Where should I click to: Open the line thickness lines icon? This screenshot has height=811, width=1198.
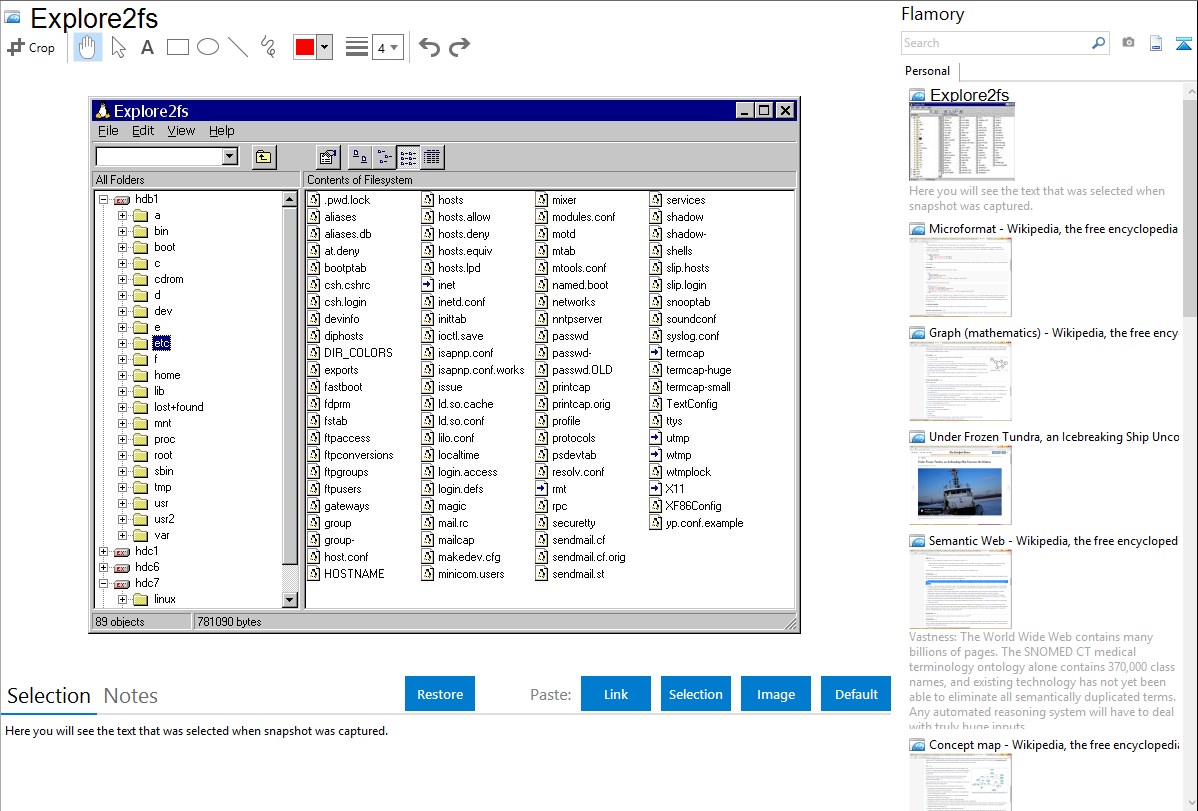tap(357, 47)
